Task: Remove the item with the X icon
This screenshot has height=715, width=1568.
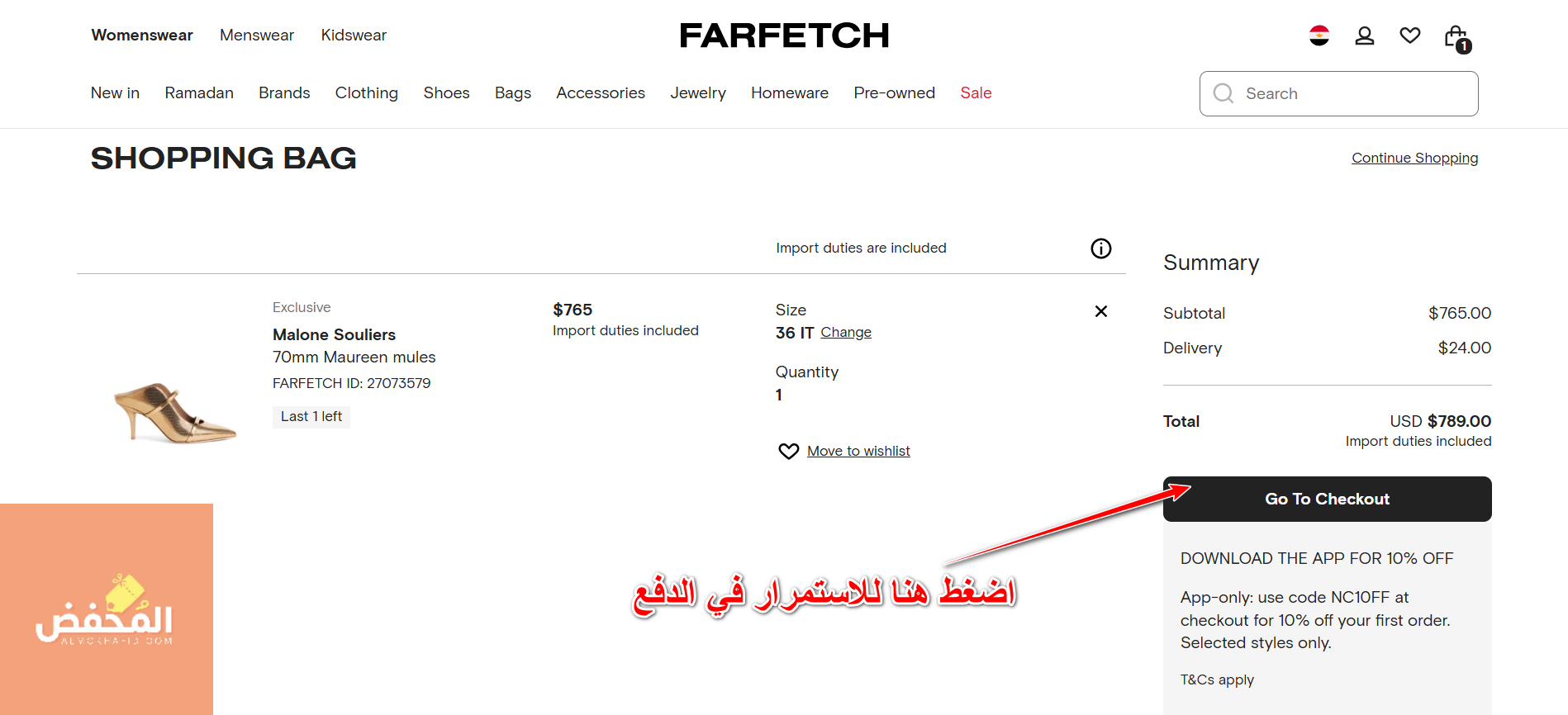Action: pyautogui.click(x=1100, y=311)
